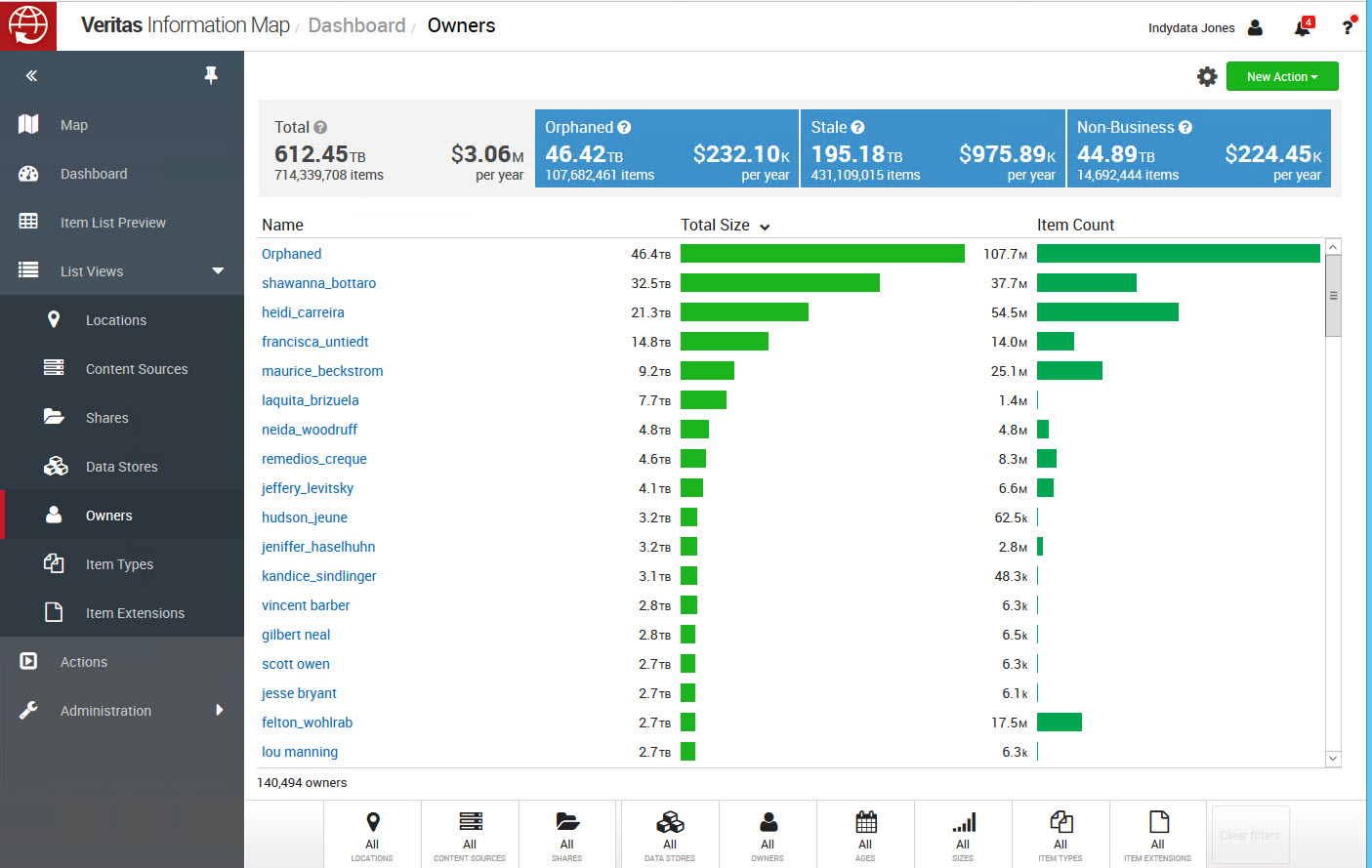Open the Dashboard from the sidebar
The width and height of the screenshot is (1372, 868).
point(122,174)
